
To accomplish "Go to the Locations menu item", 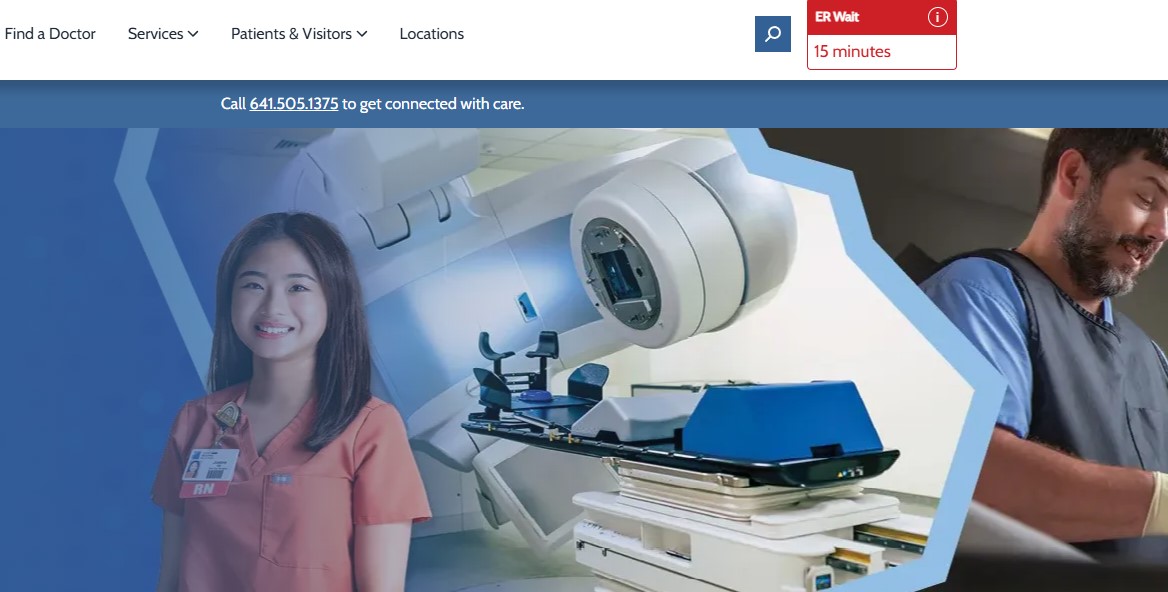I will point(431,34).
